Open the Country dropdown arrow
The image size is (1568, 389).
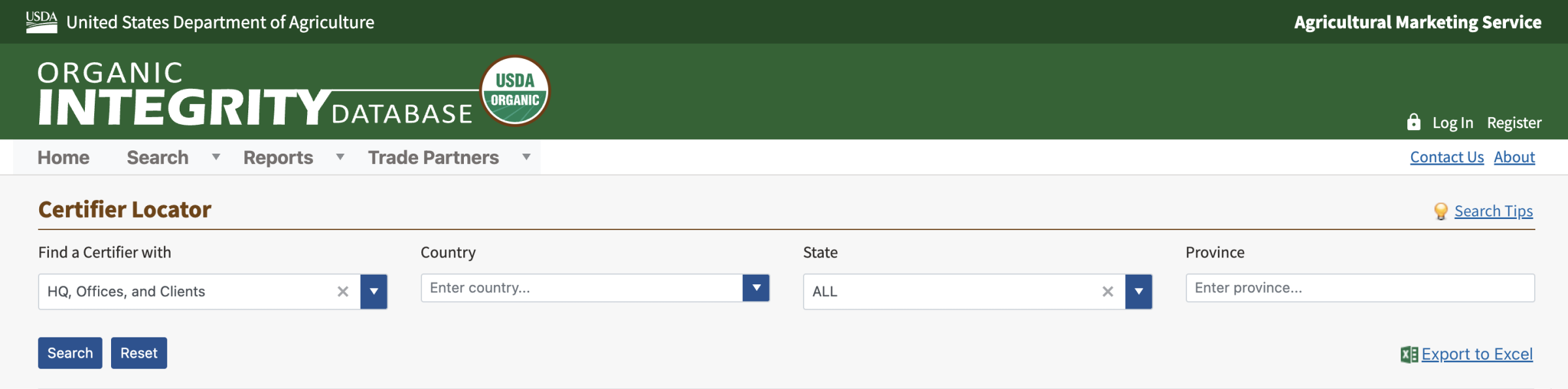(x=756, y=288)
